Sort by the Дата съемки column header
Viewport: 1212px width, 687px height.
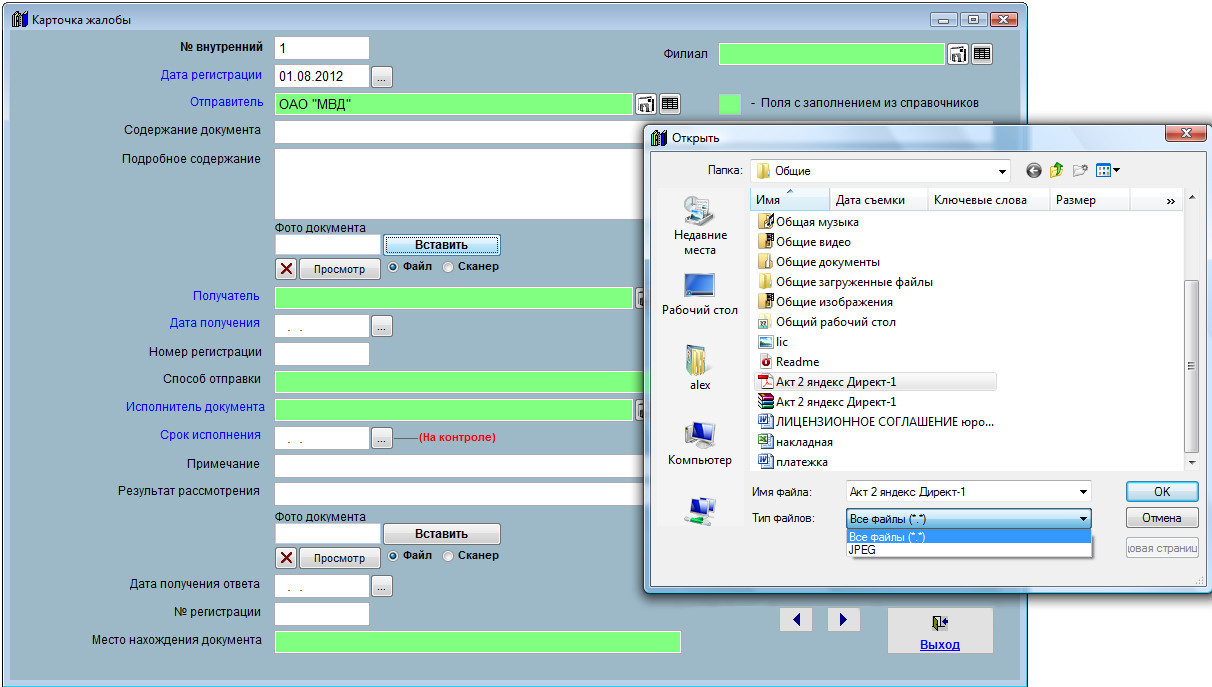tap(879, 200)
